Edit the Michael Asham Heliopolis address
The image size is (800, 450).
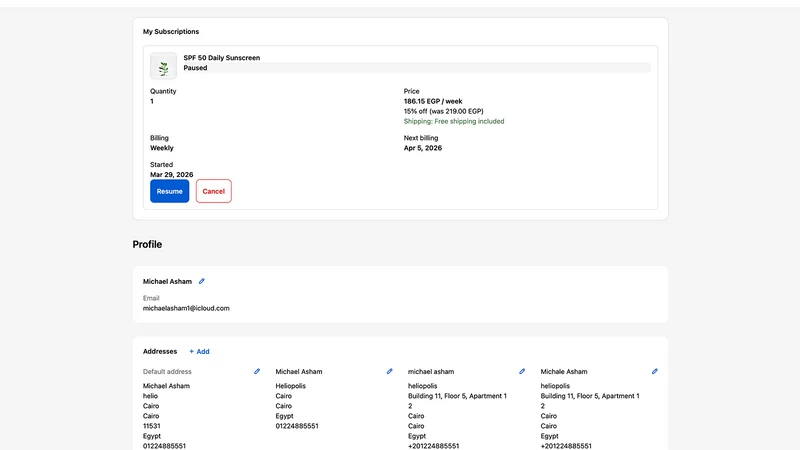point(389,371)
